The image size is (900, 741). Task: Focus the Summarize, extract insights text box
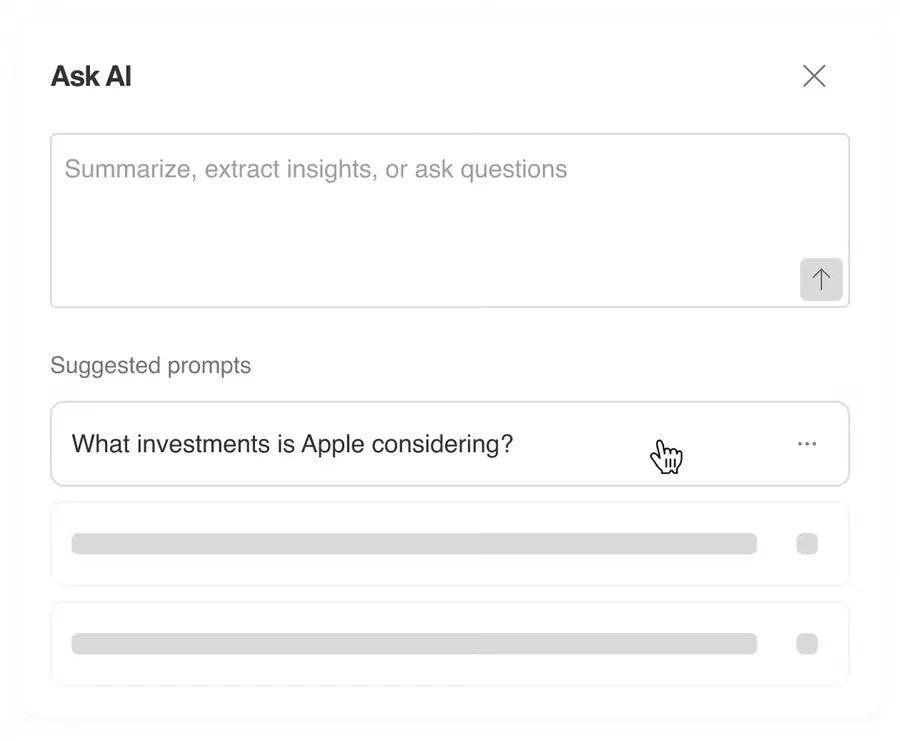pos(449,220)
